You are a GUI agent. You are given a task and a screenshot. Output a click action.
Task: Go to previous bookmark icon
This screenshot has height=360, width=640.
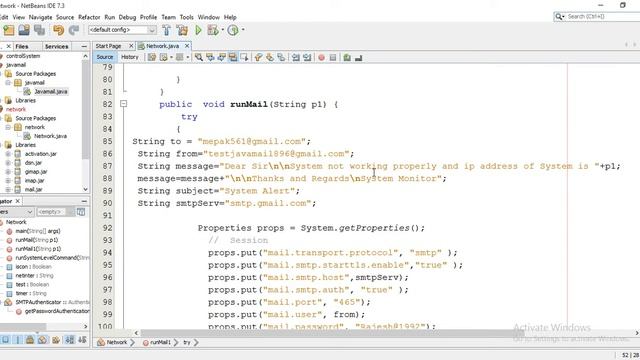(x=258, y=58)
